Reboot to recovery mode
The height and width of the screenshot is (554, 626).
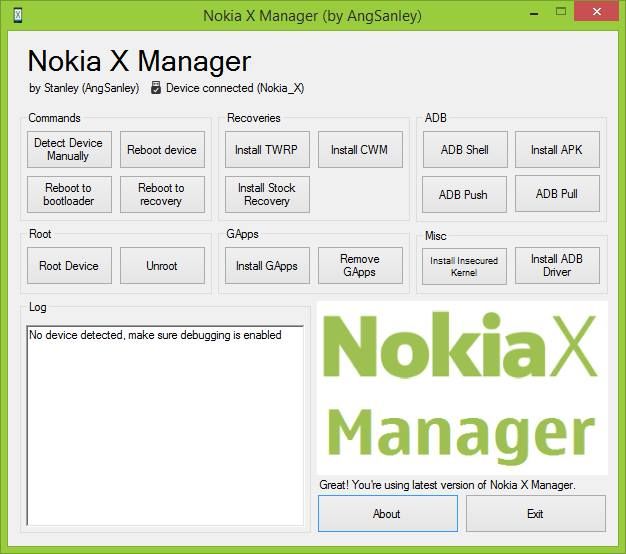point(162,194)
